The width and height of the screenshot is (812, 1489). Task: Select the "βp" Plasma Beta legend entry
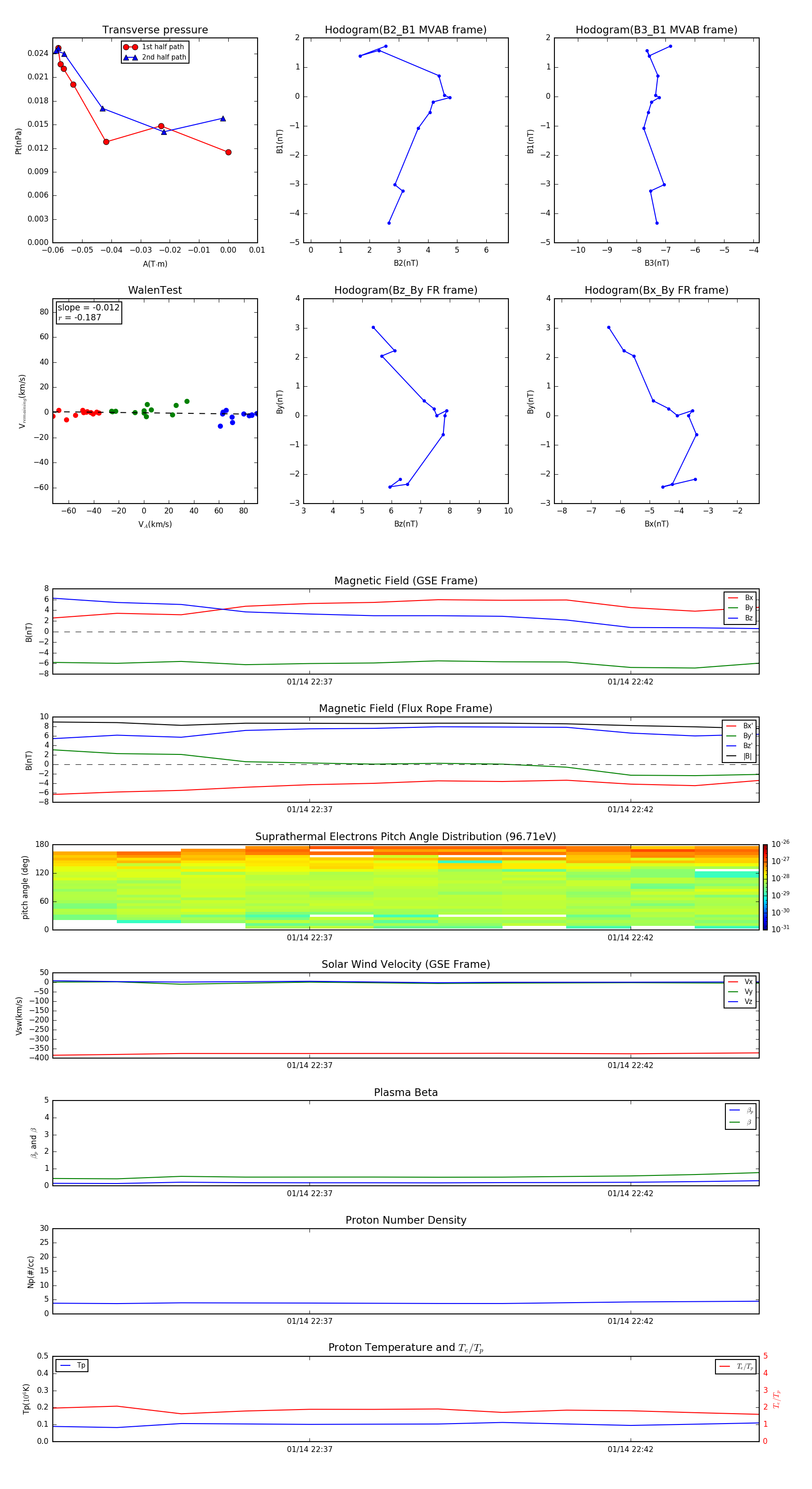[741, 1110]
